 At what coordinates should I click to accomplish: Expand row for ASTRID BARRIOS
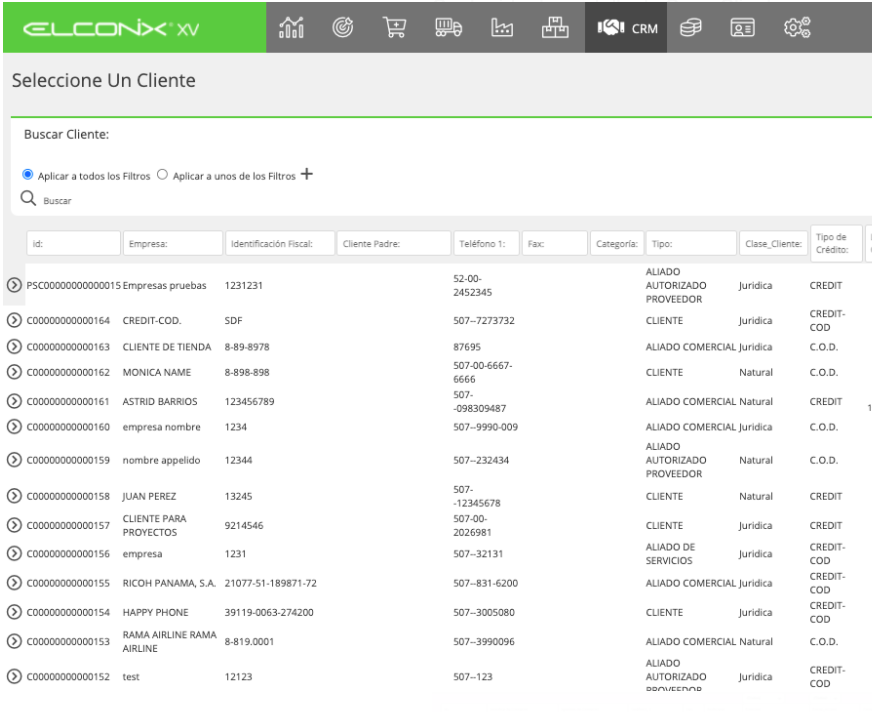[x=14, y=401]
